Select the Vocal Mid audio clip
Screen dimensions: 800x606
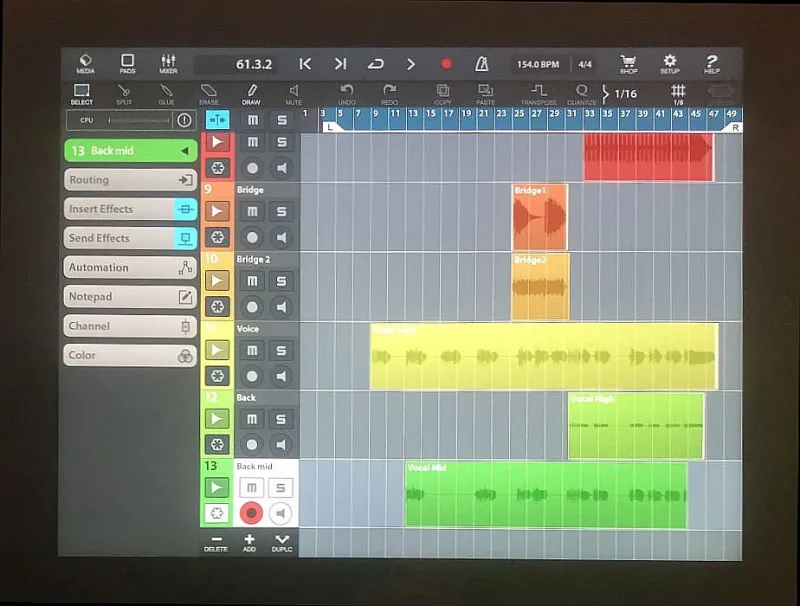545,494
